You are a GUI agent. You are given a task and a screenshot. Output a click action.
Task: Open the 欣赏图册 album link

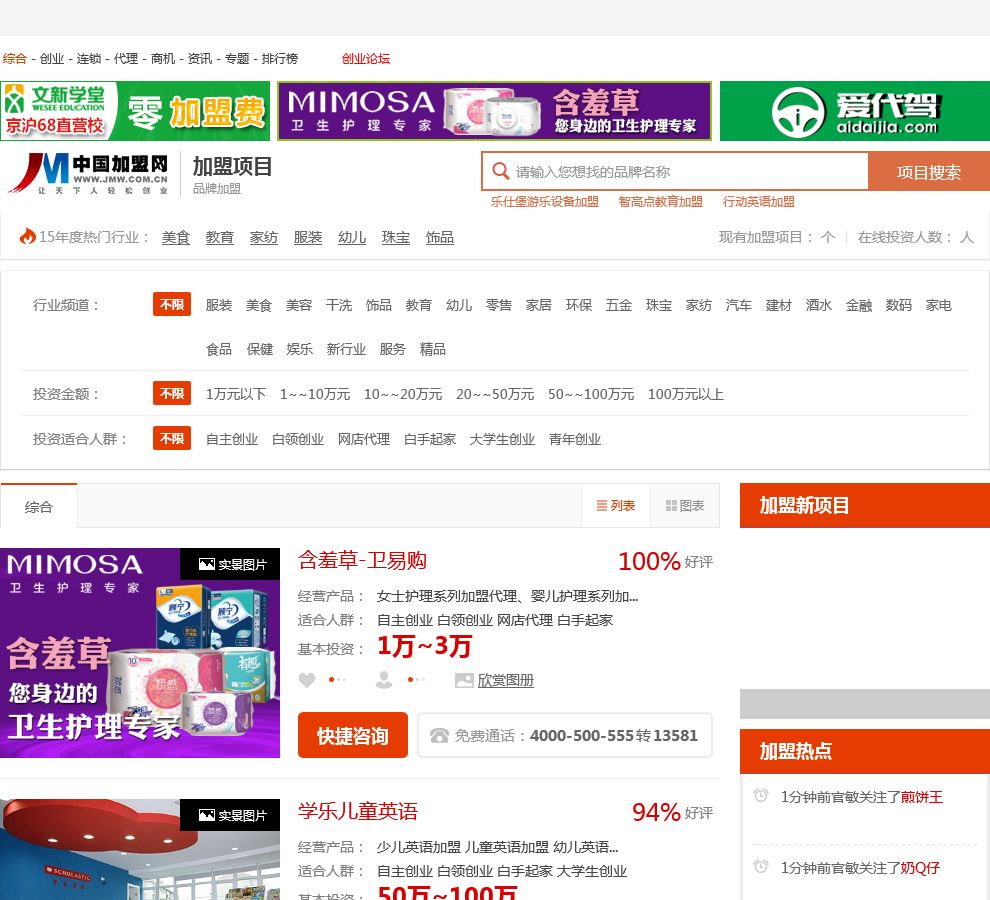(506, 680)
